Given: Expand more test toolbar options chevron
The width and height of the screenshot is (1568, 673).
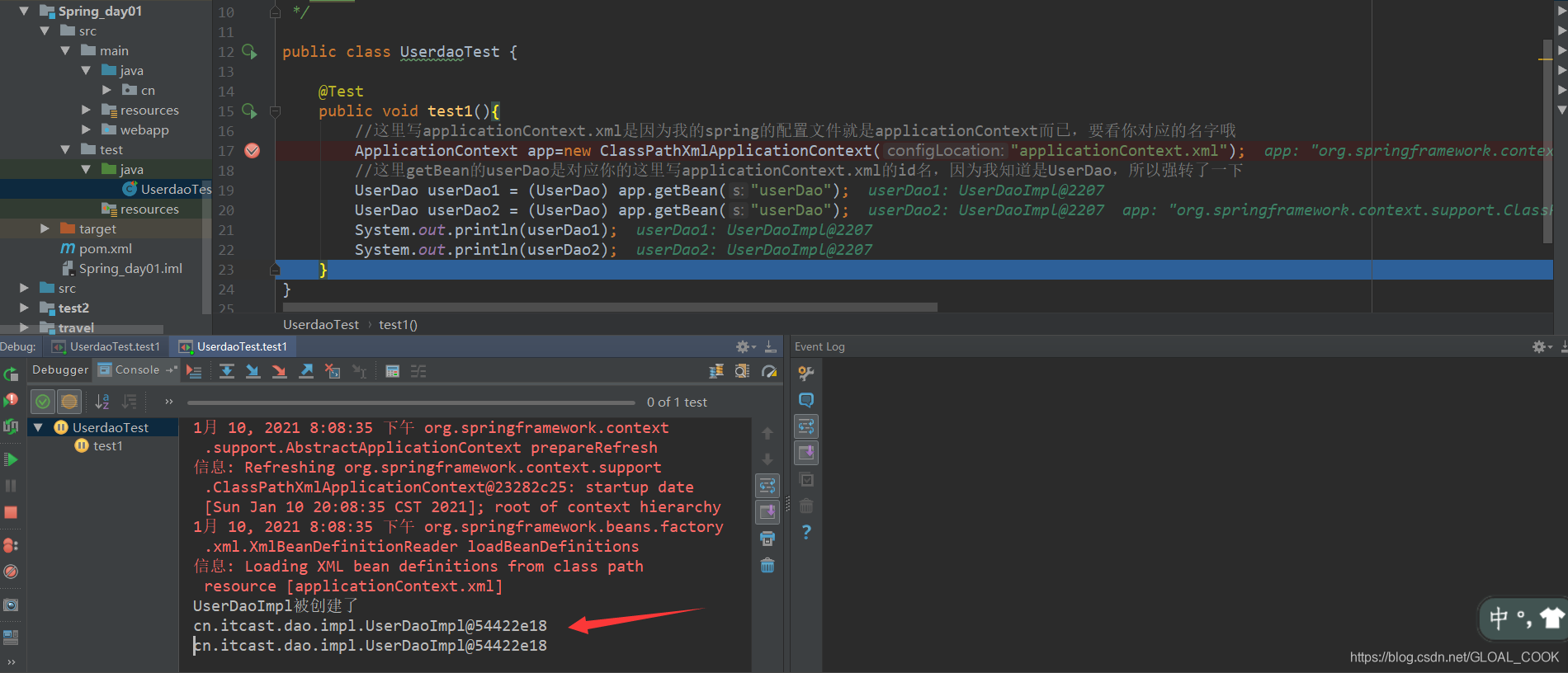Looking at the screenshot, I should point(169,402).
